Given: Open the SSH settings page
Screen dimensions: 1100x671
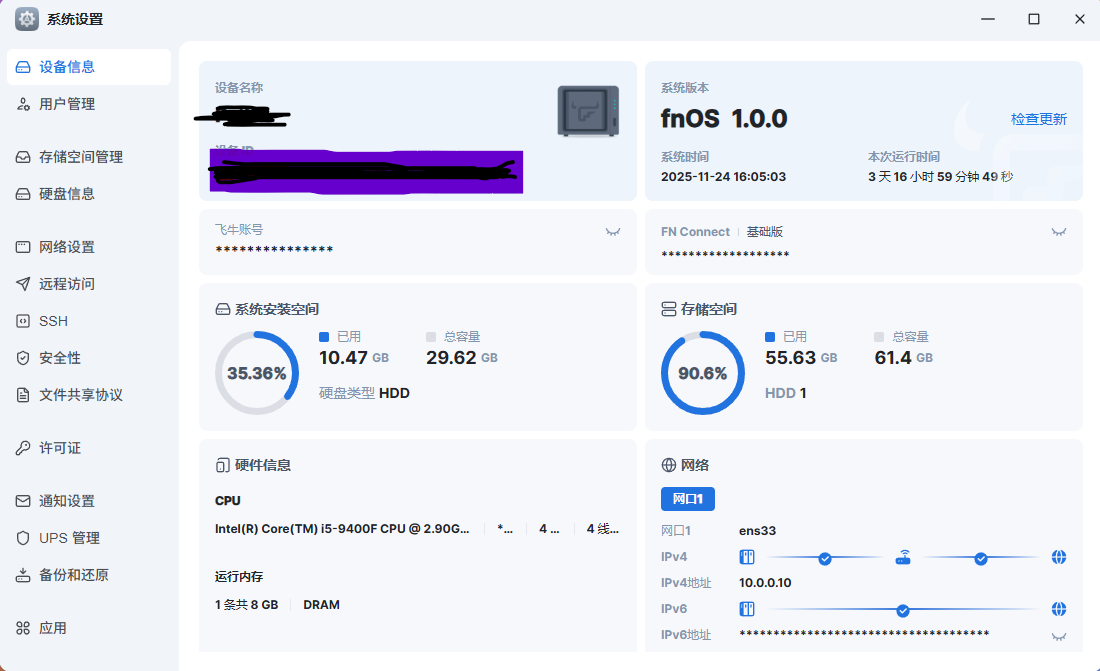Looking at the screenshot, I should [x=89, y=321].
